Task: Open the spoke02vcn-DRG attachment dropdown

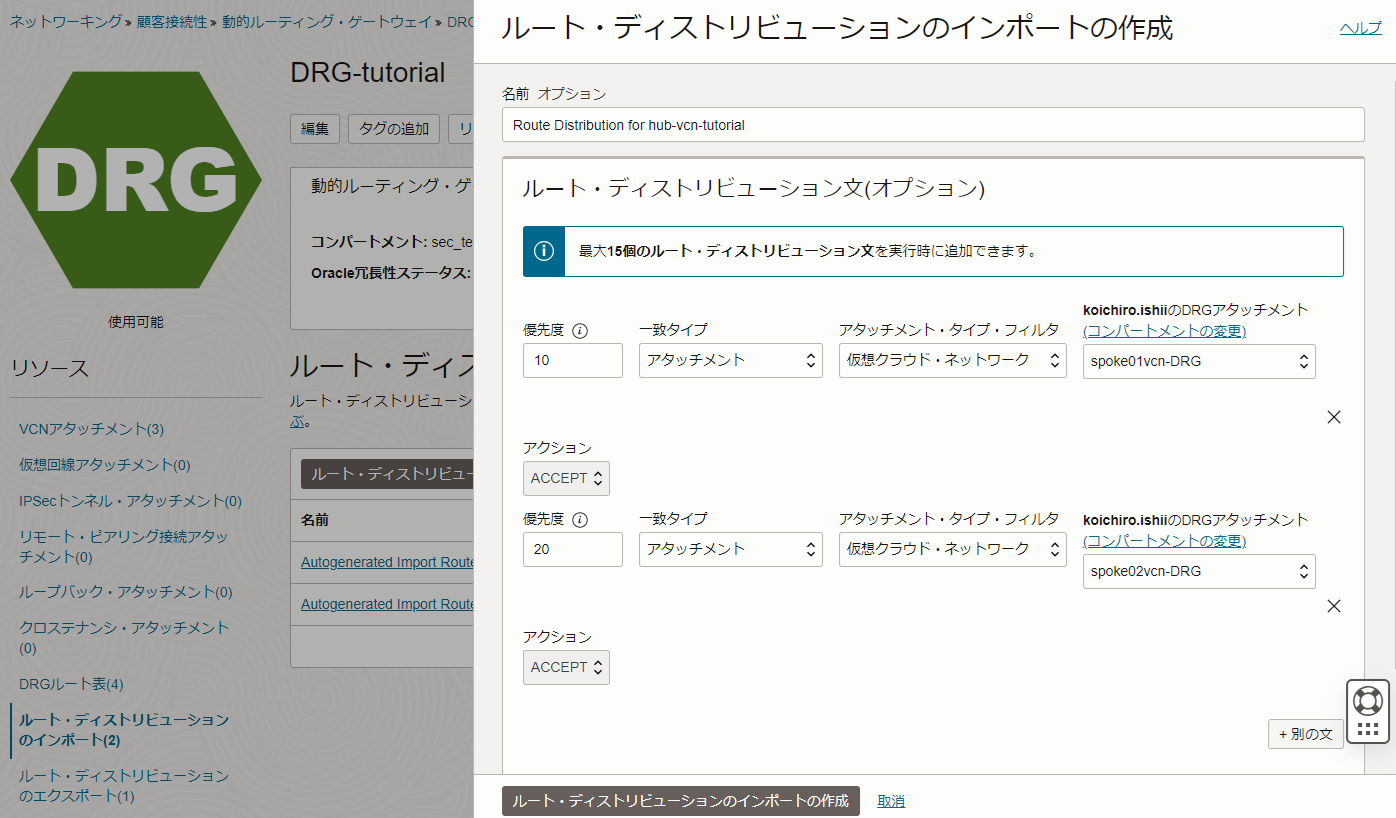Action: (x=1198, y=571)
